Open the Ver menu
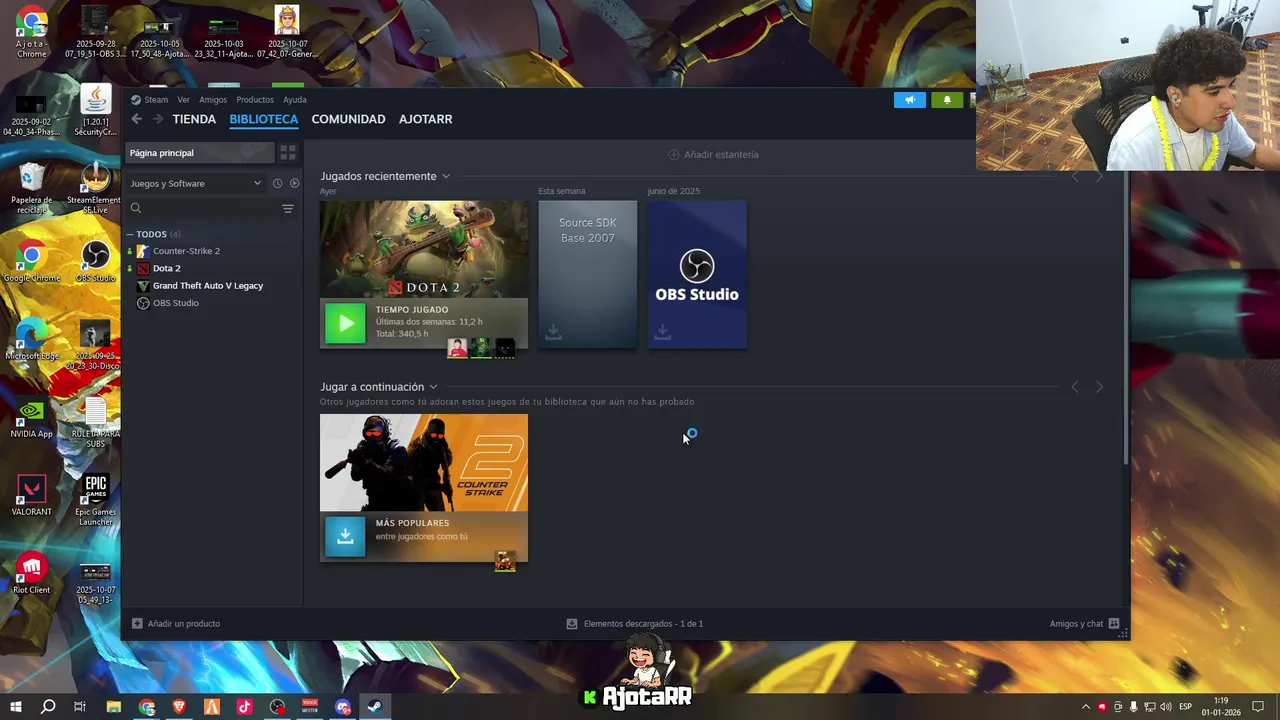The width and height of the screenshot is (1280, 720). [x=183, y=100]
